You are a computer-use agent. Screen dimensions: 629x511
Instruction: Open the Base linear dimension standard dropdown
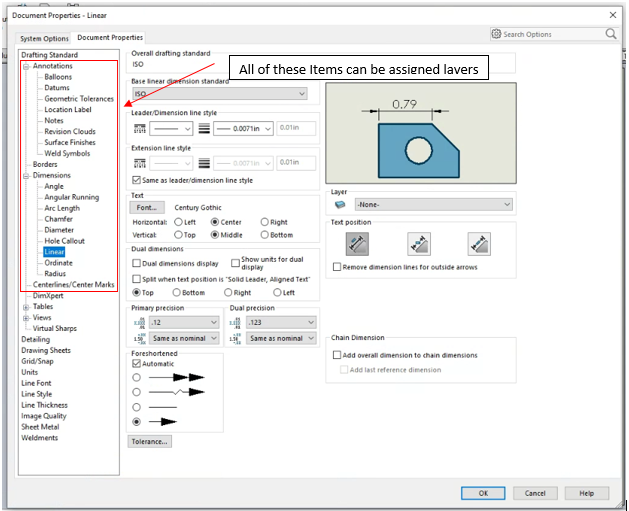(x=219, y=94)
